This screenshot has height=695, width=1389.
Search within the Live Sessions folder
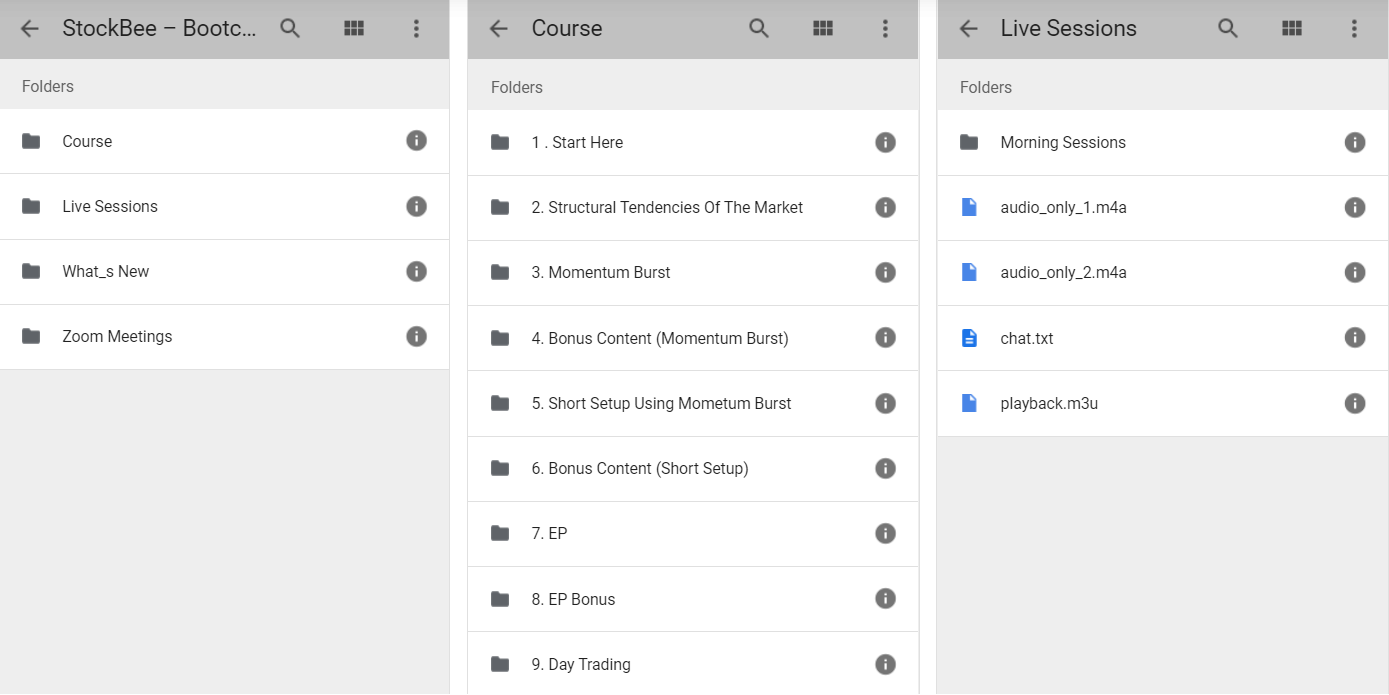[x=1228, y=29]
